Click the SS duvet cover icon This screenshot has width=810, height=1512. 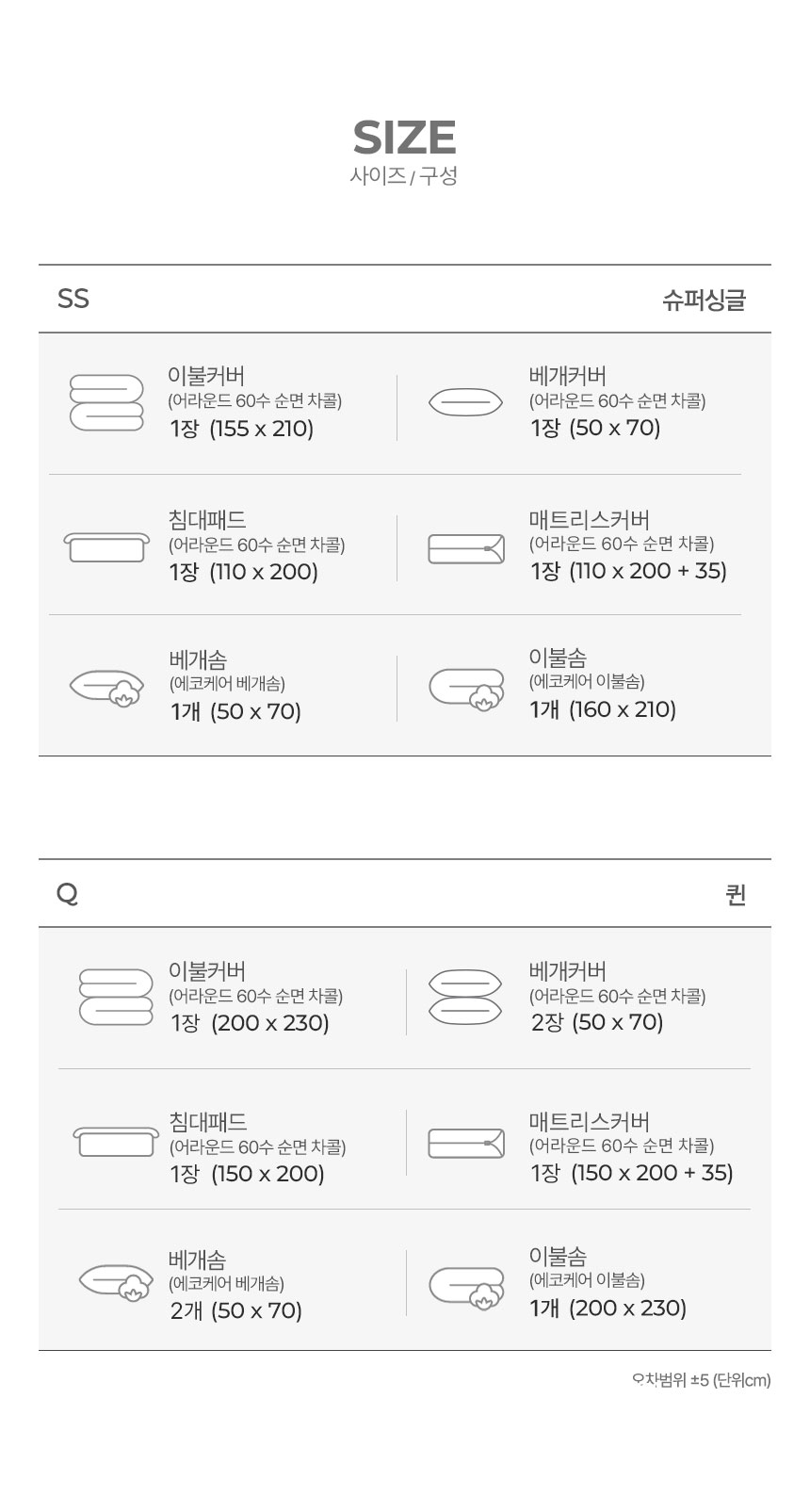pyautogui.click(x=106, y=403)
